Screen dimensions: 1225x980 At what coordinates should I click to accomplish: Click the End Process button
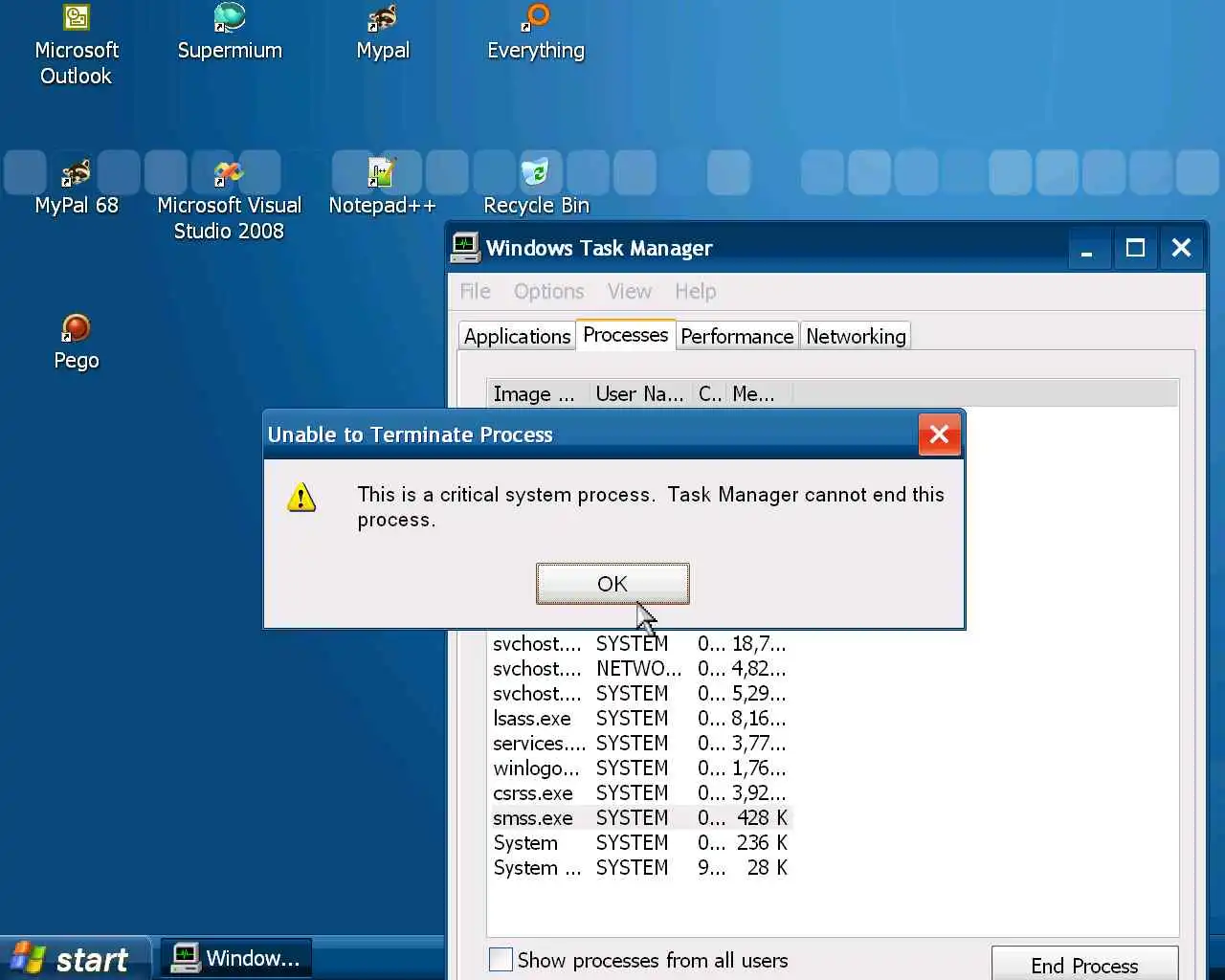[x=1084, y=965]
